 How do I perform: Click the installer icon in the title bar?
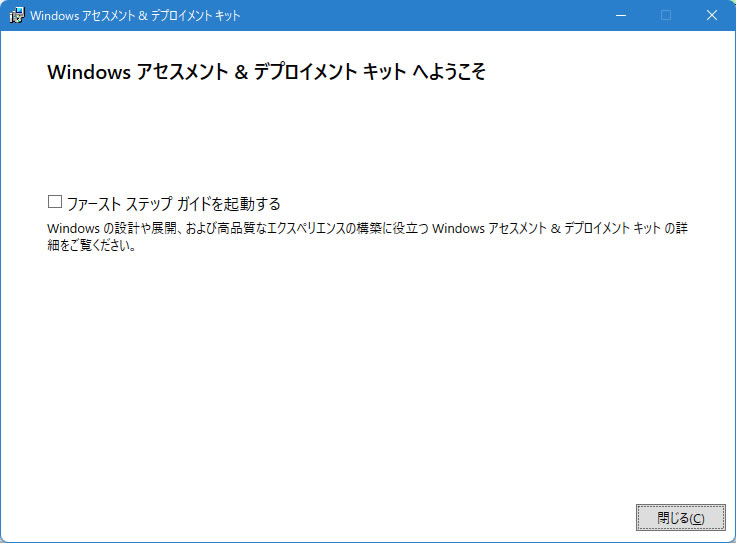(16, 16)
